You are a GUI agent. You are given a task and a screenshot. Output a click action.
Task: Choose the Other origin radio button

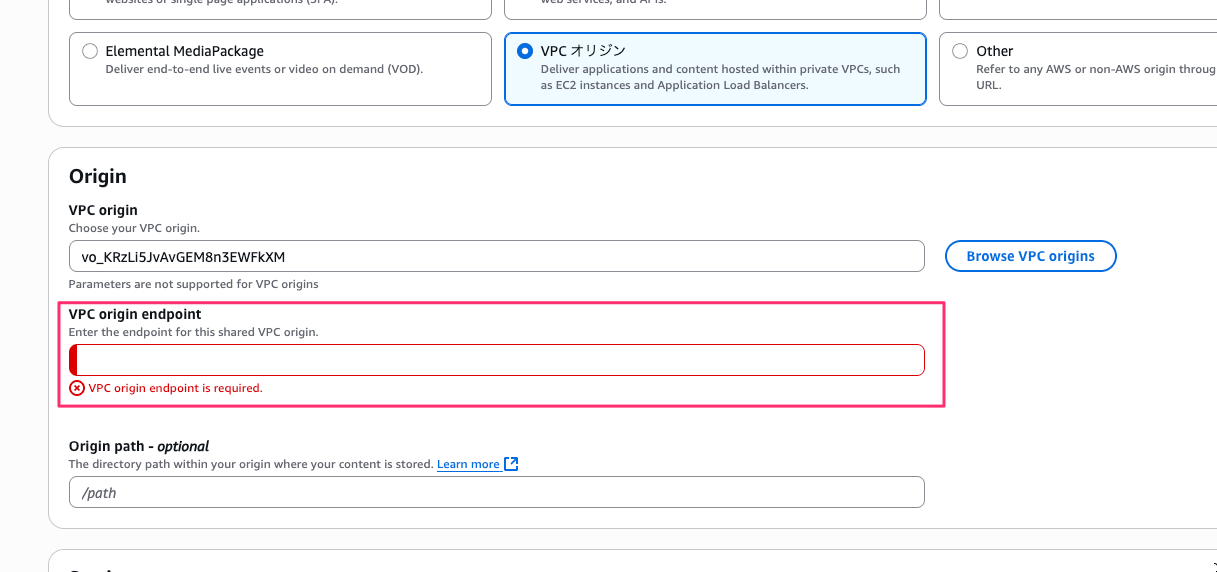960,51
